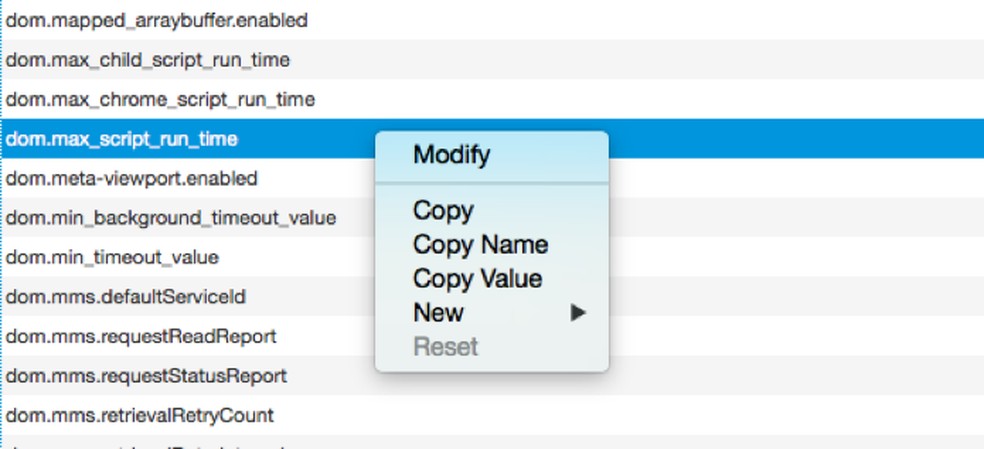Choose Copy from the context menu
This screenshot has height=449, width=984.
443,211
